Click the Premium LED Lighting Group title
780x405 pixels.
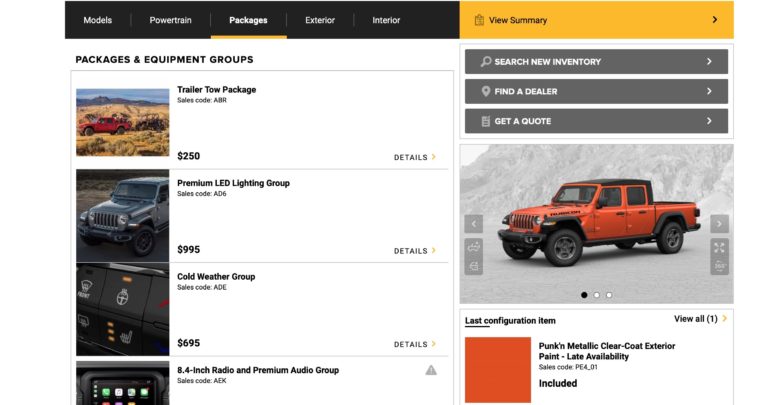click(233, 183)
